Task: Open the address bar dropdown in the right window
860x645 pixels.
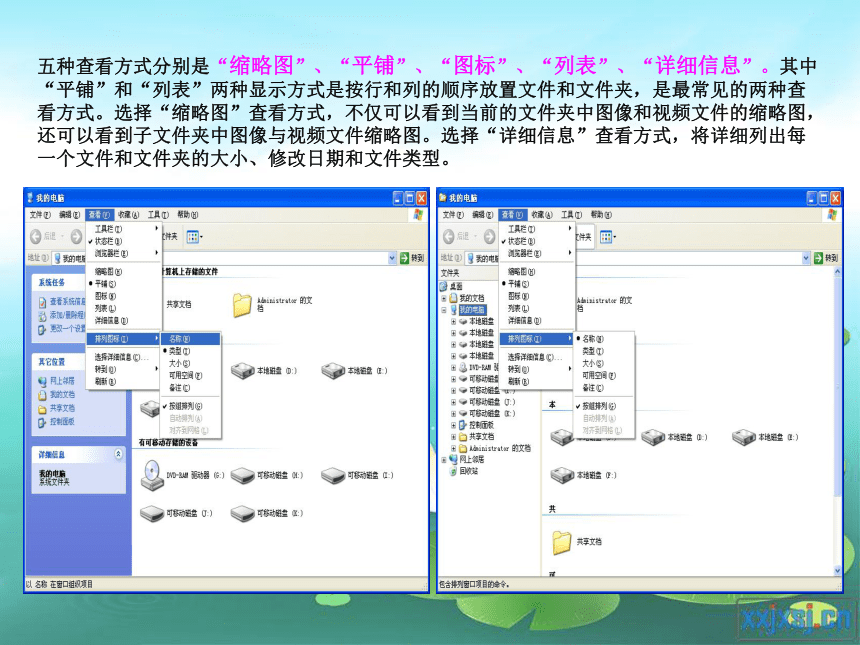Action: click(806, 258)
